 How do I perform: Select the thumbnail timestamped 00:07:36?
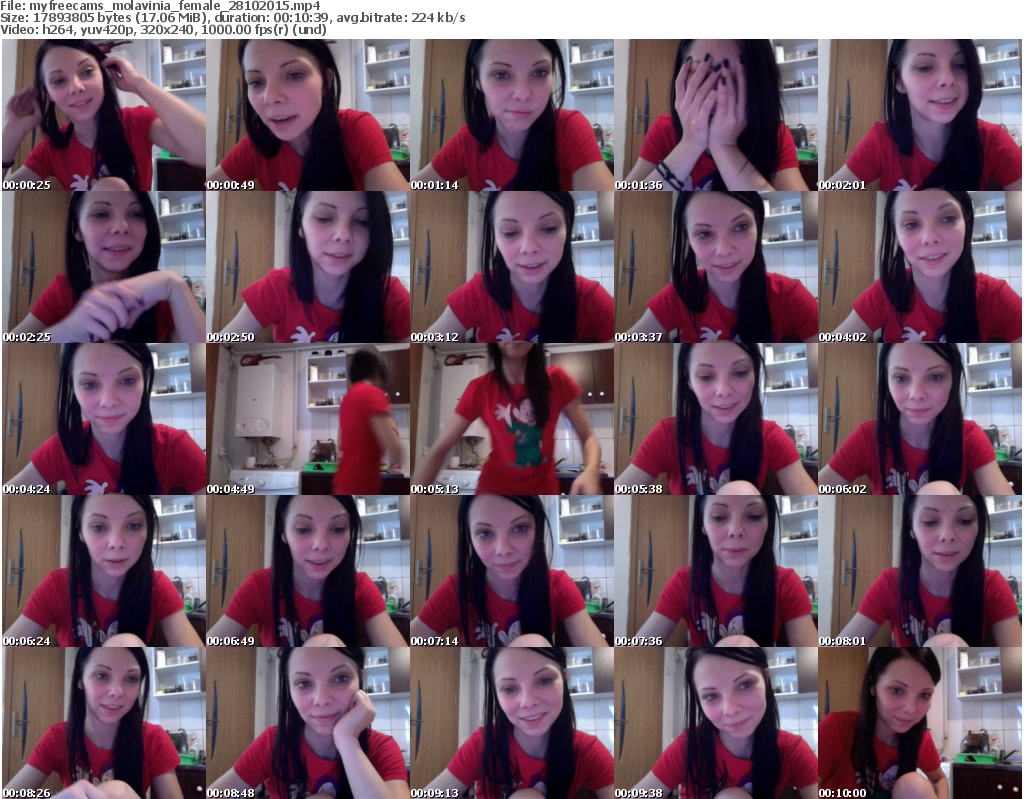[716, 571]
